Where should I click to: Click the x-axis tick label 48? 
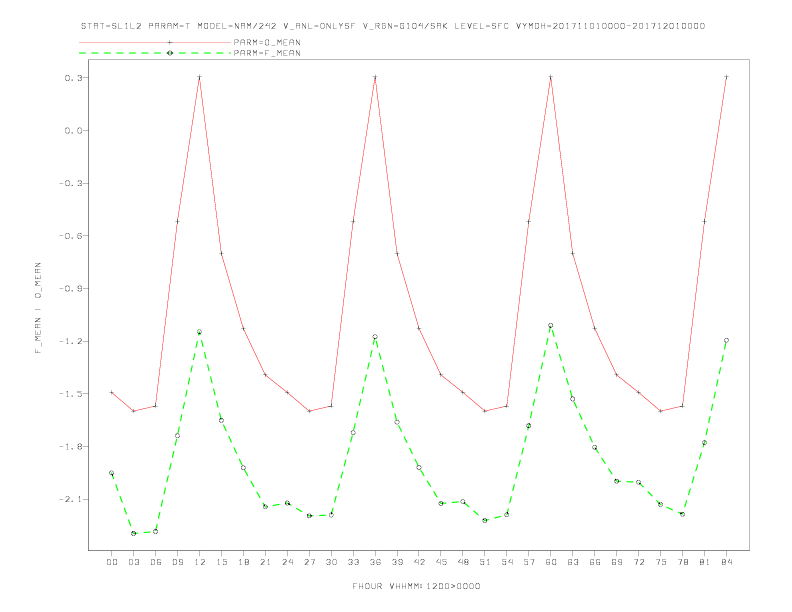tap(463, 562)
